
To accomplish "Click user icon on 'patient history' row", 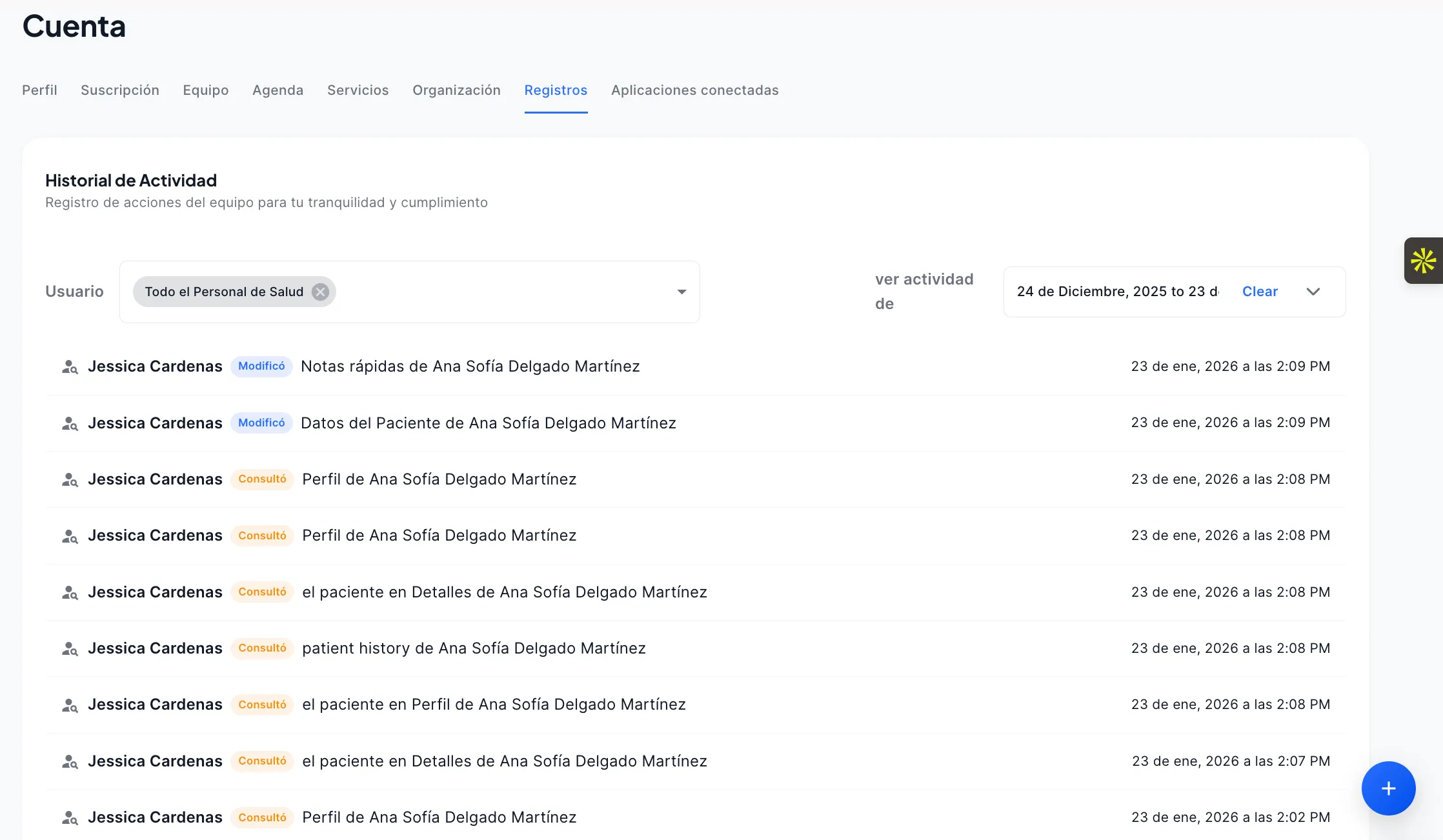I will (70, 648).
